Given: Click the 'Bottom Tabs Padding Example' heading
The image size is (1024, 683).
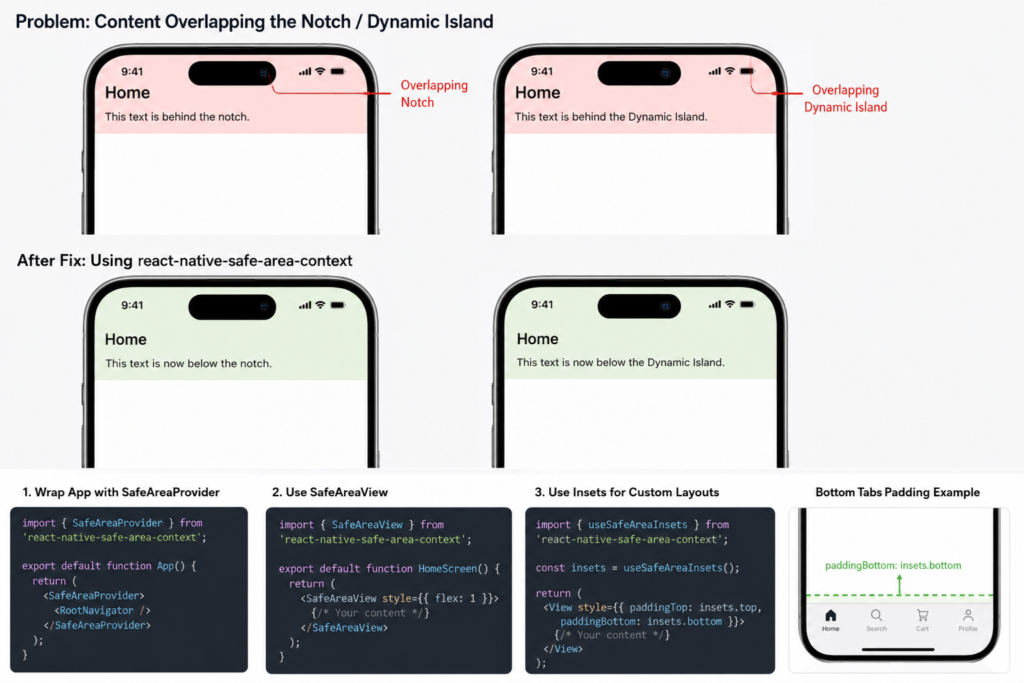Looking at the screenshot, I should point(897,492).
